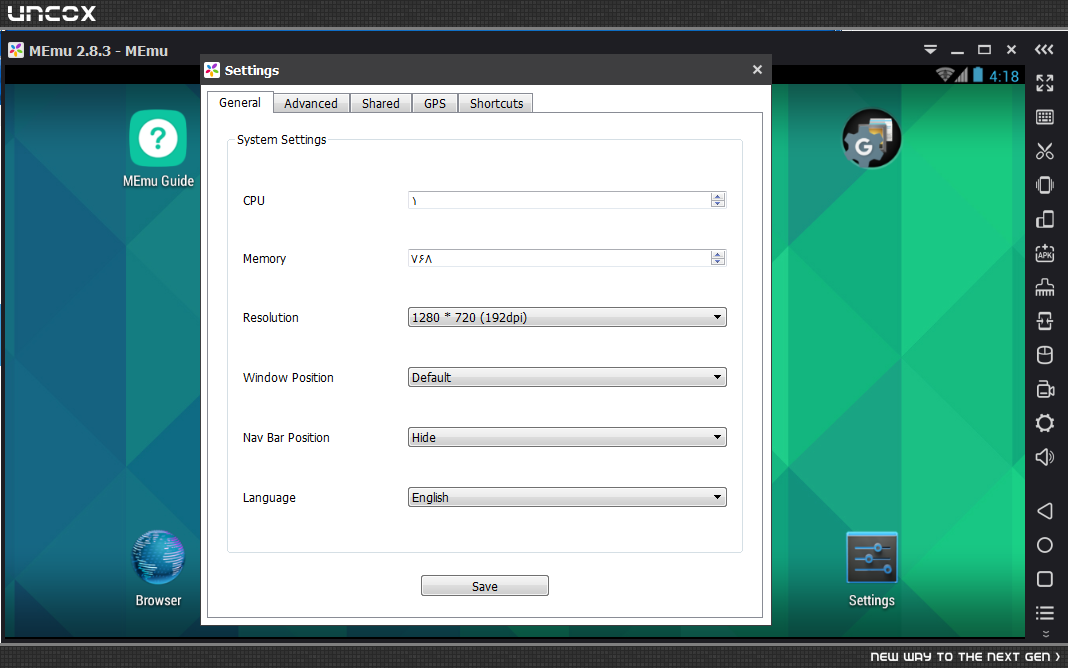Image resolution: width=1068 pixels, height=668 pixels.
Task: Click the System Settings group label
Action: click(x=281, y=140)
